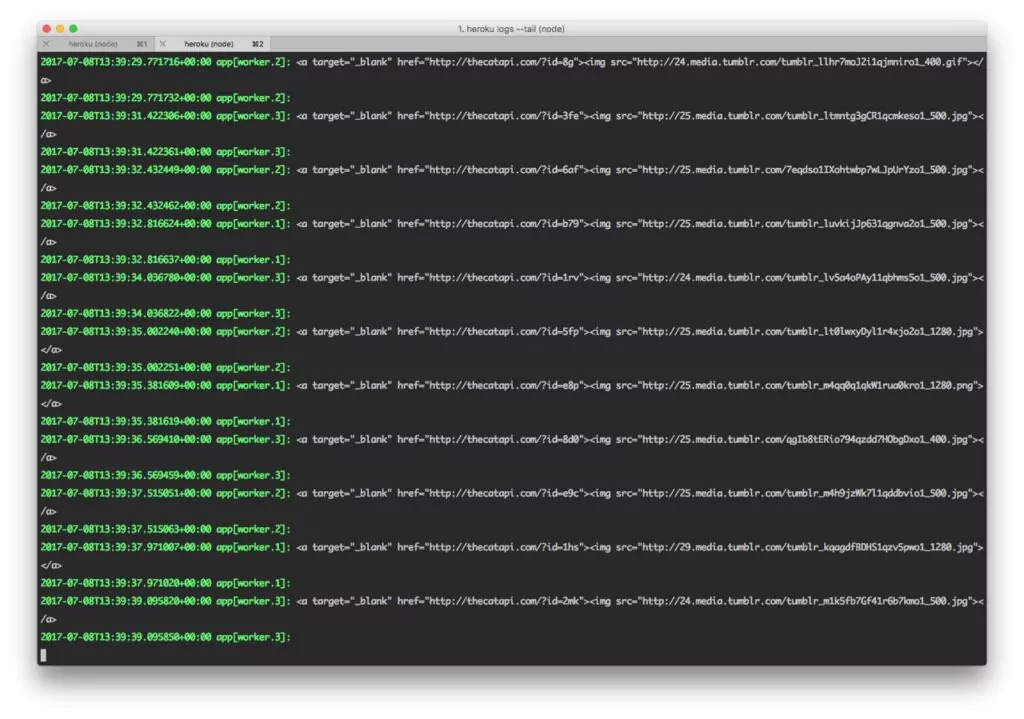Viewport: 1024px width, 719px height.
Task: Close the first heroku (node) ⌘1 tab
Action: 46,44
